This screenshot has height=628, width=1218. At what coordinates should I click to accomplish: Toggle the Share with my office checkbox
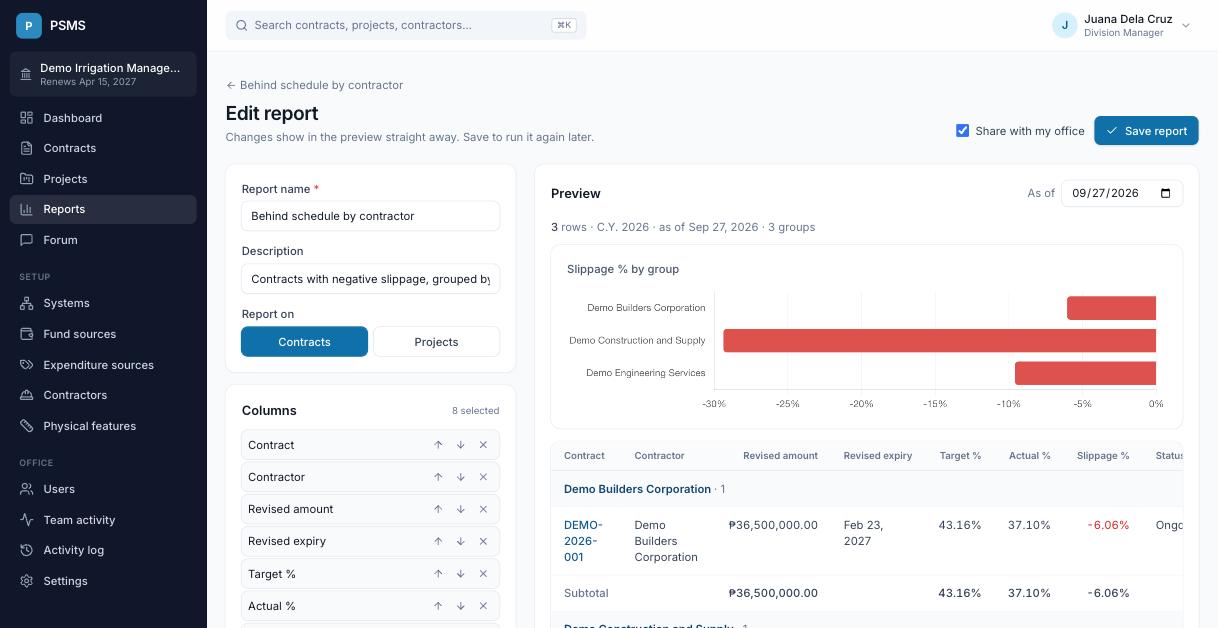(x=963, y=131)
